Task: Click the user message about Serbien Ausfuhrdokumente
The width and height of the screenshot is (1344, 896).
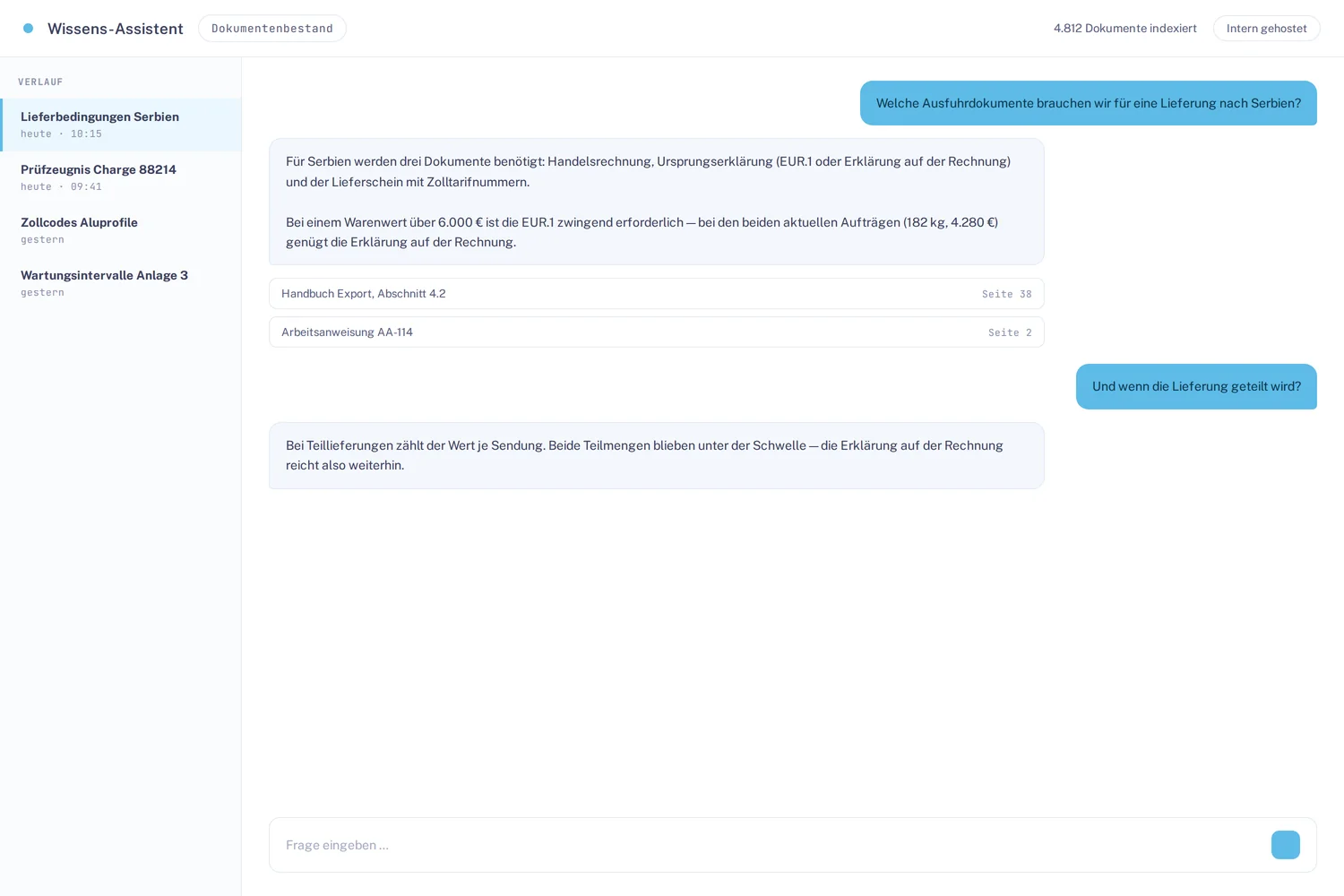Action: point(1089,103)
